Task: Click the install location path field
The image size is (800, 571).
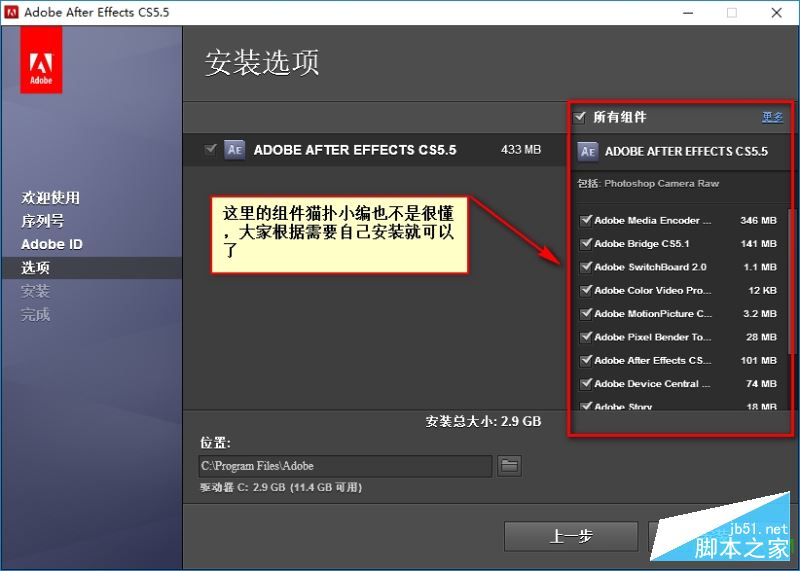Action: [x=345, y=466]
